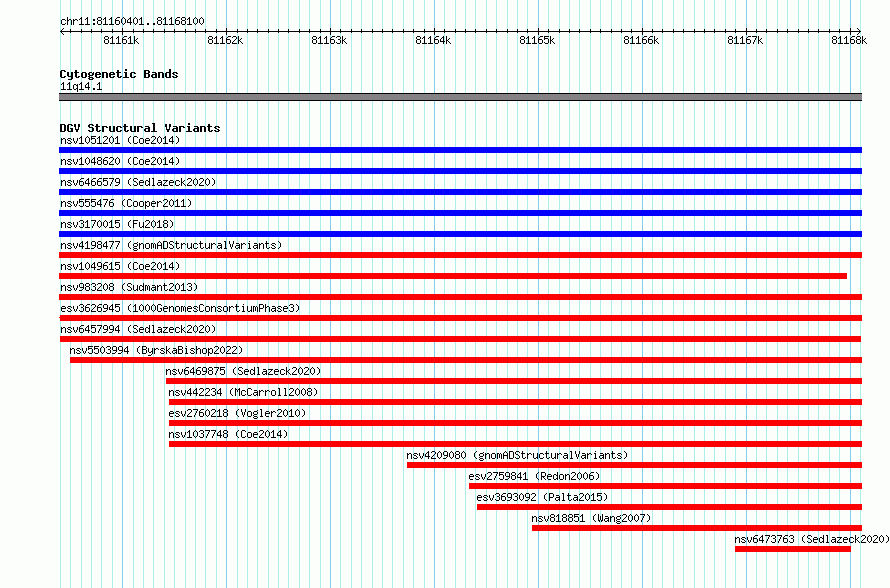
Task: Select the blue bar under nsv555476
Action: pos(460,213)
